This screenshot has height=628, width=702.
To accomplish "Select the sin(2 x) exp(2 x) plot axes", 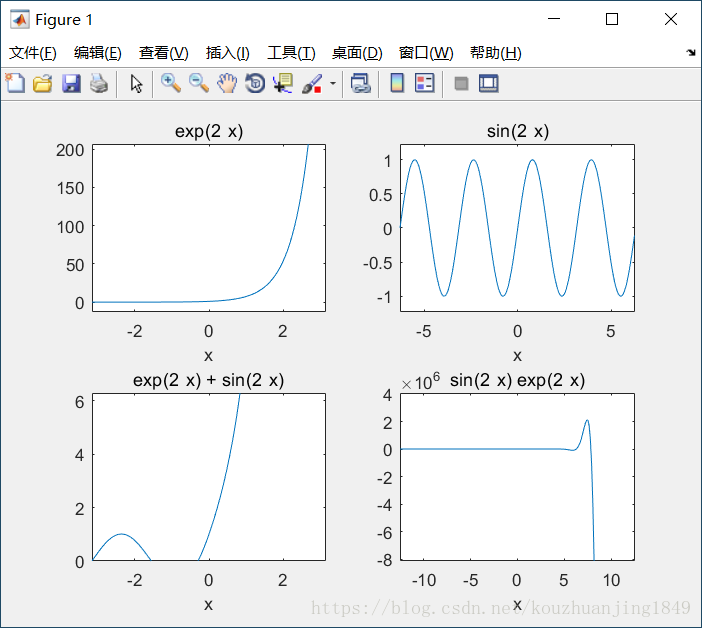I will pyautogui.click(x=517, y=477).
